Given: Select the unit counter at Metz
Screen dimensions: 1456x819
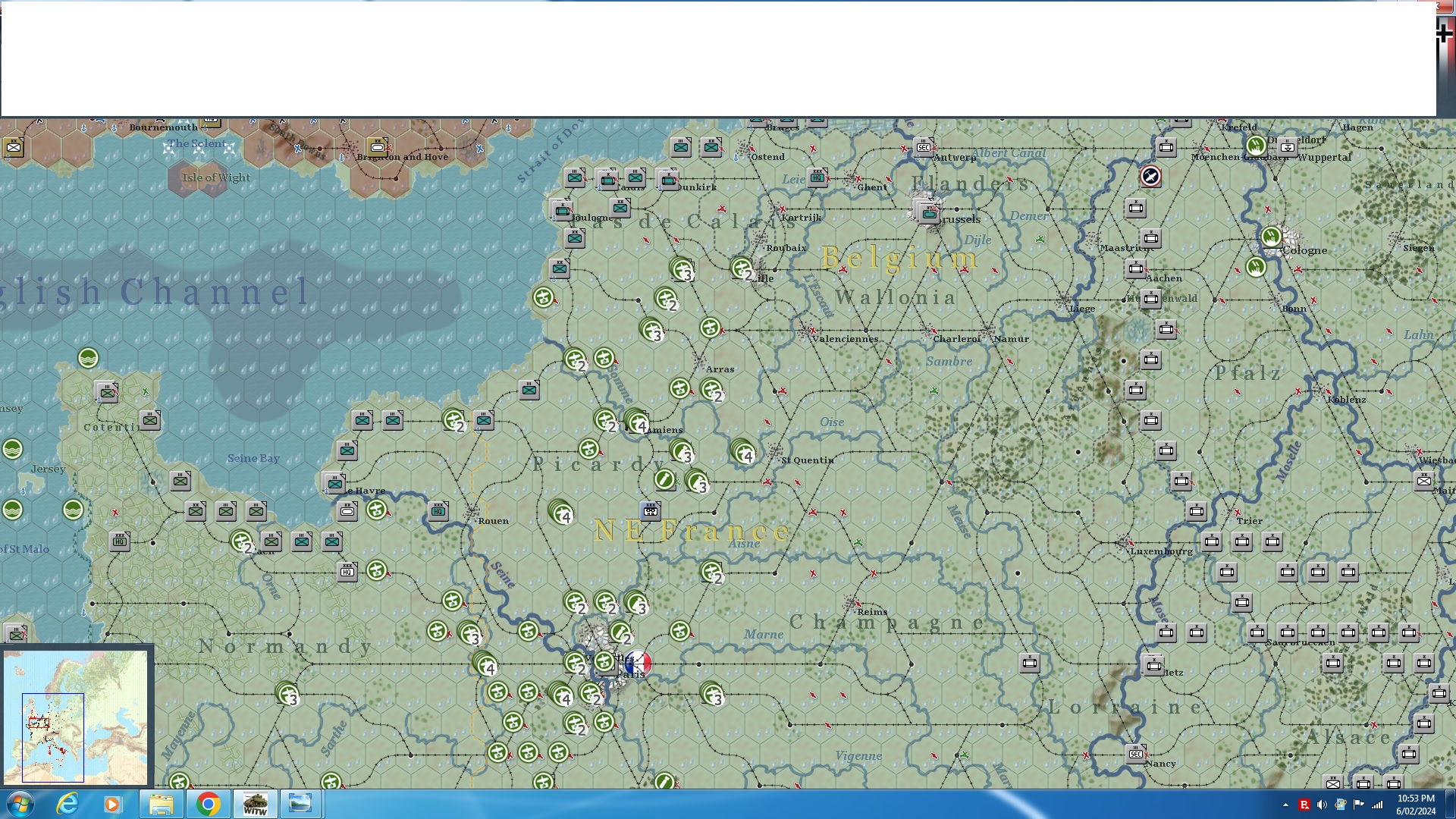Looking at the screenshot, I should tap(1153, 666).
